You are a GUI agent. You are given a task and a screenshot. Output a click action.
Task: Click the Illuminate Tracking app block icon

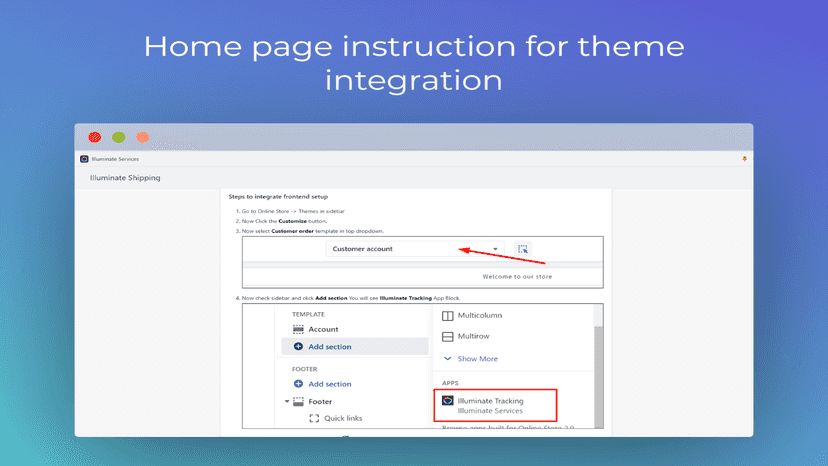[x=447, y=400]
